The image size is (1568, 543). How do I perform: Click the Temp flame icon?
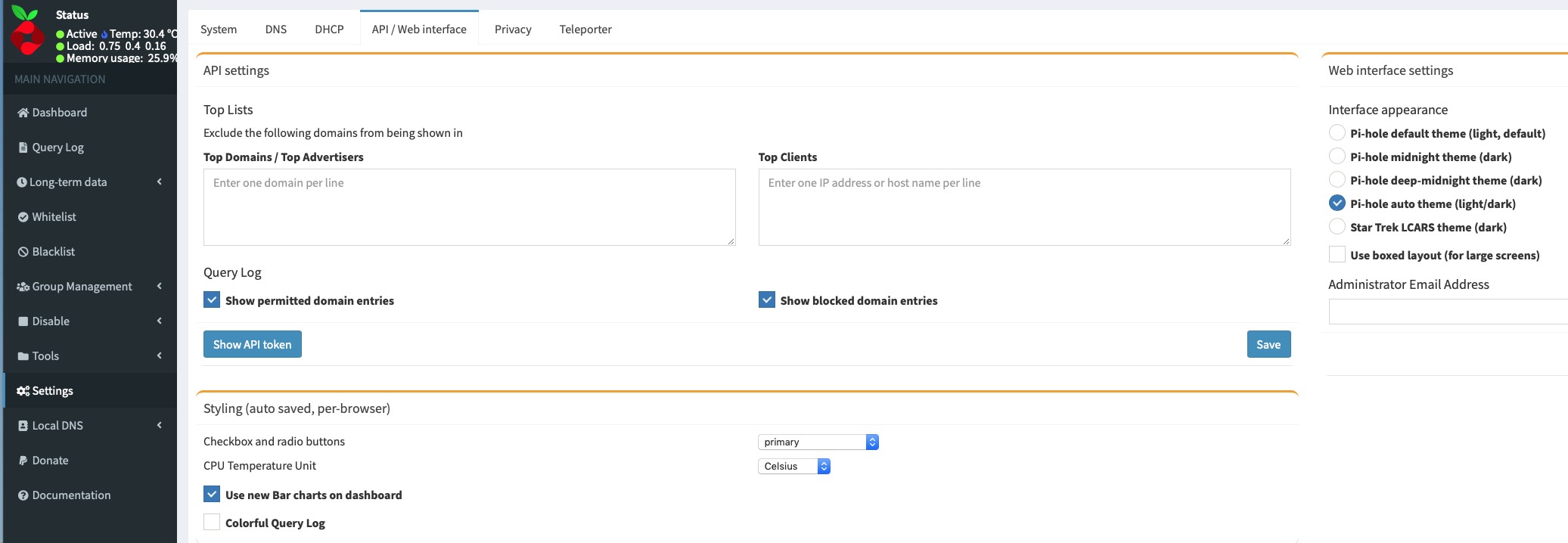104,34
